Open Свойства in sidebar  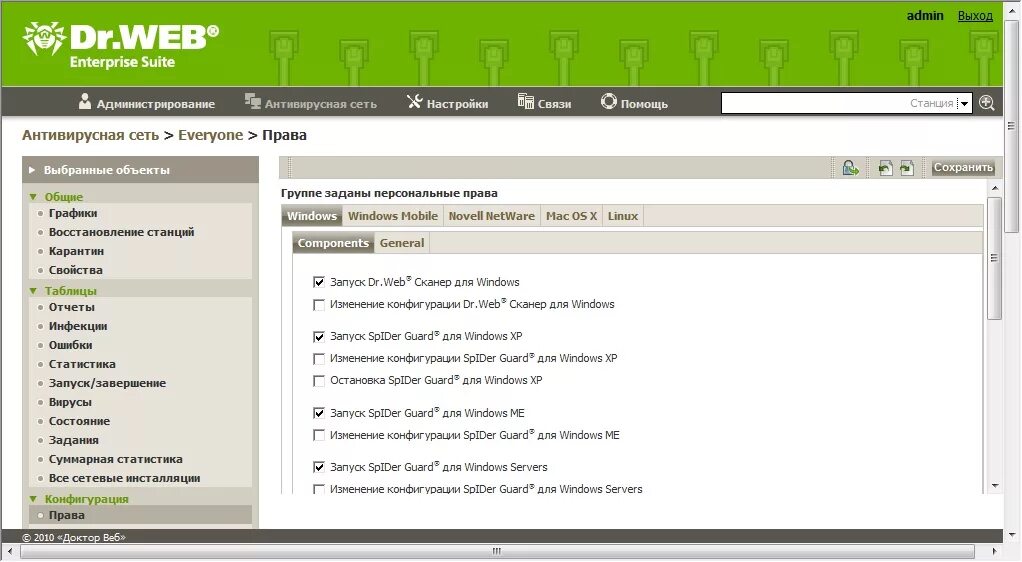coord(76,270)
